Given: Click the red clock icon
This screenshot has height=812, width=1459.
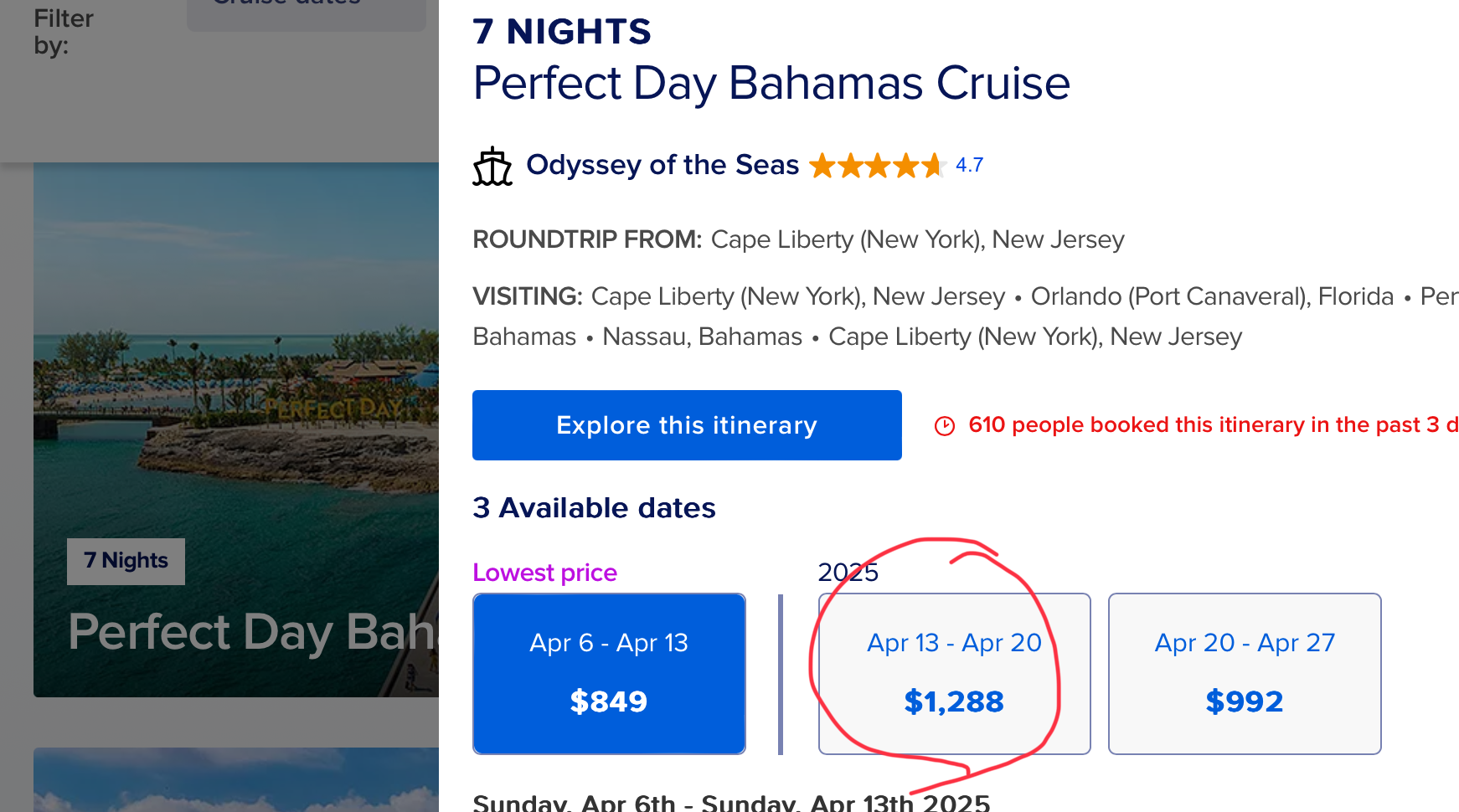Looking at the screenshot, I should click(945, 426).
